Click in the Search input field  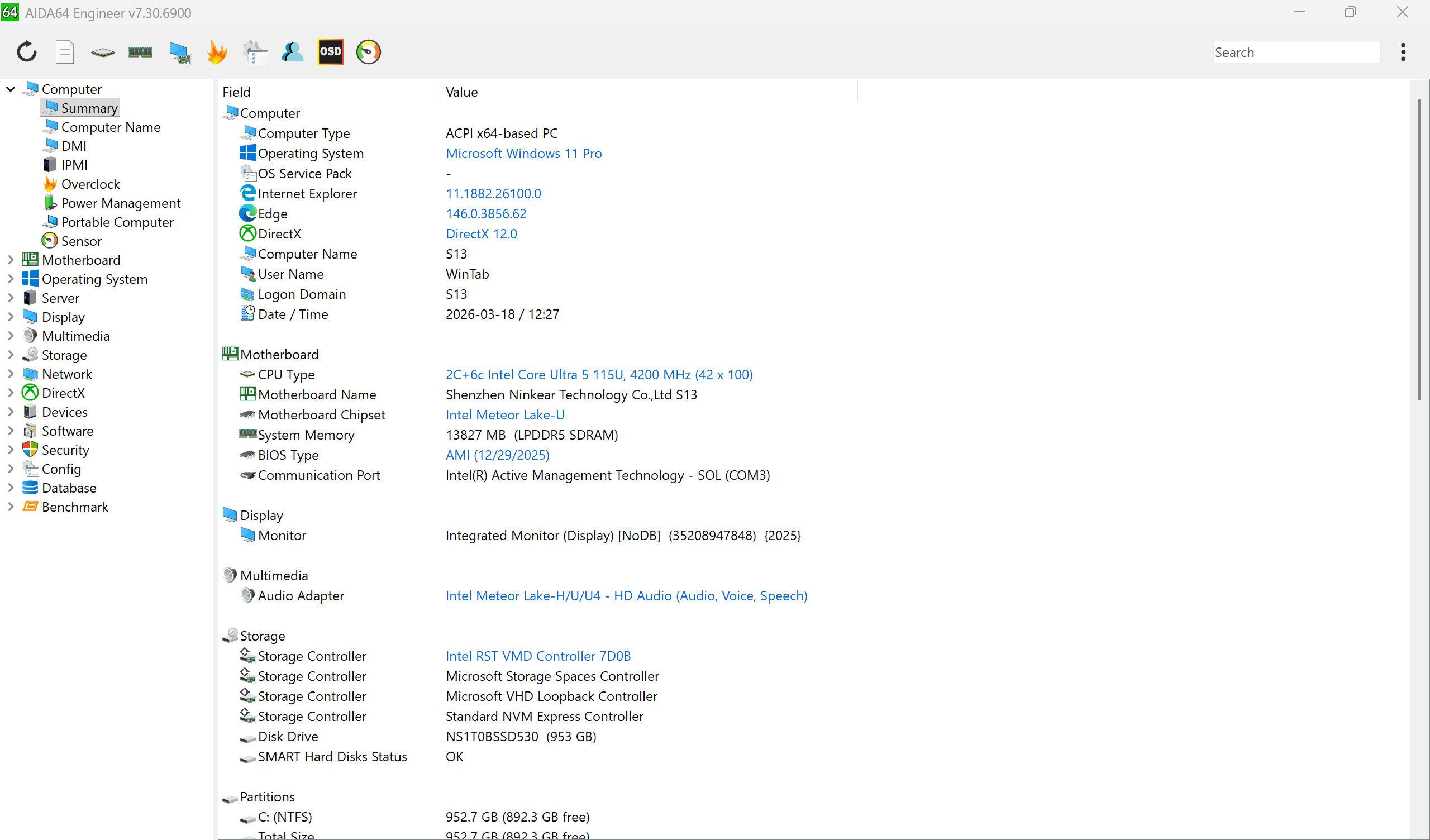1296,52
